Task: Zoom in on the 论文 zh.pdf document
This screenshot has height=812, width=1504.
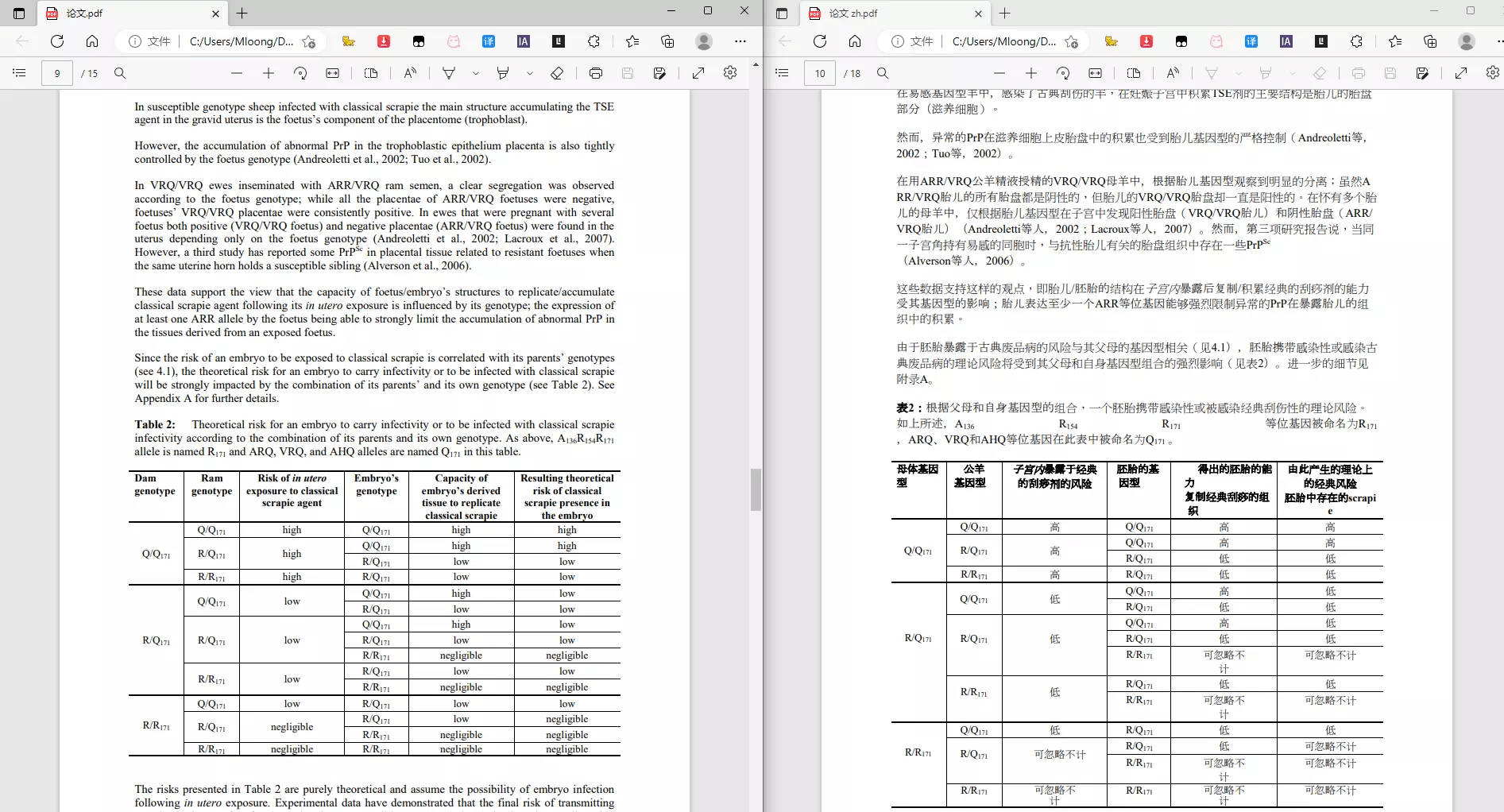Action: click(x=1031, y=73)
